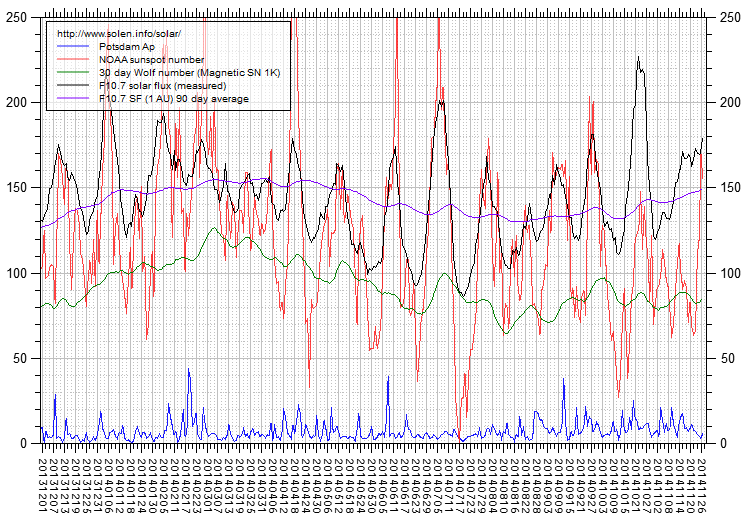Select the Potsdam Ap legend label

click(x=126, y=47)
